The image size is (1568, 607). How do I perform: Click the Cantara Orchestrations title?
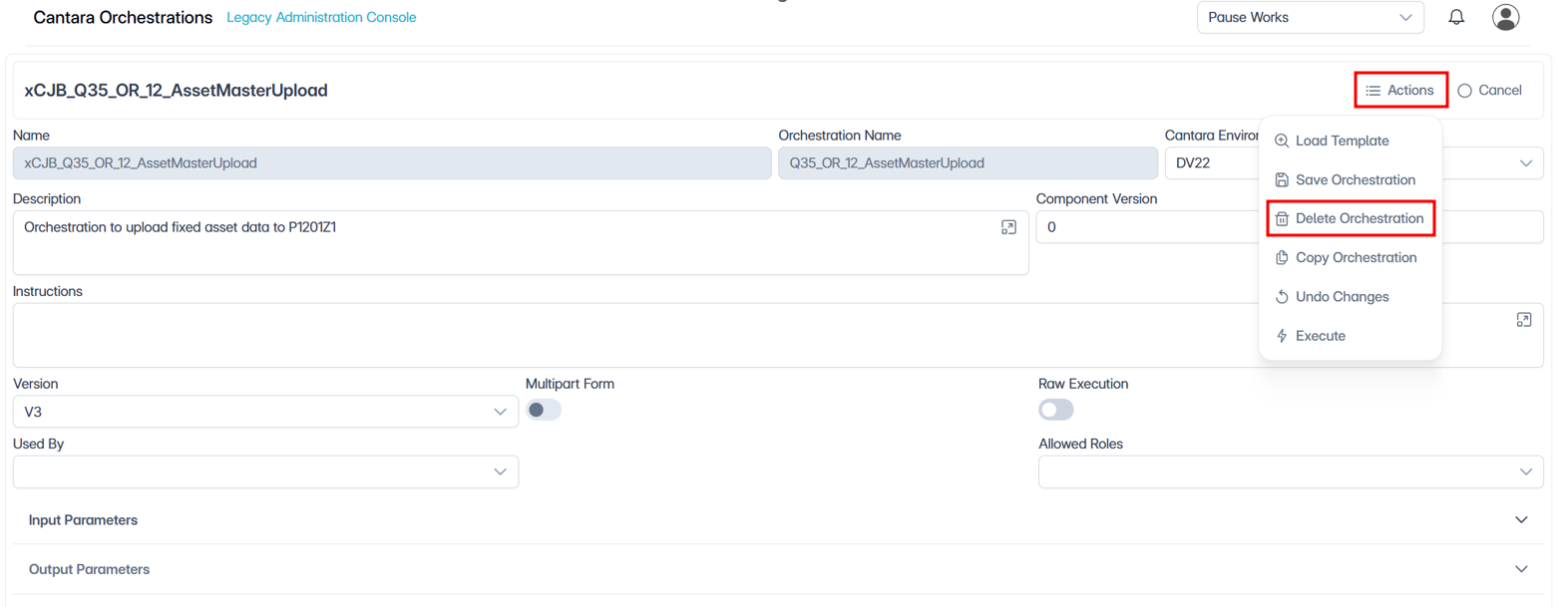pyautogui.click(x=123, y=17)
